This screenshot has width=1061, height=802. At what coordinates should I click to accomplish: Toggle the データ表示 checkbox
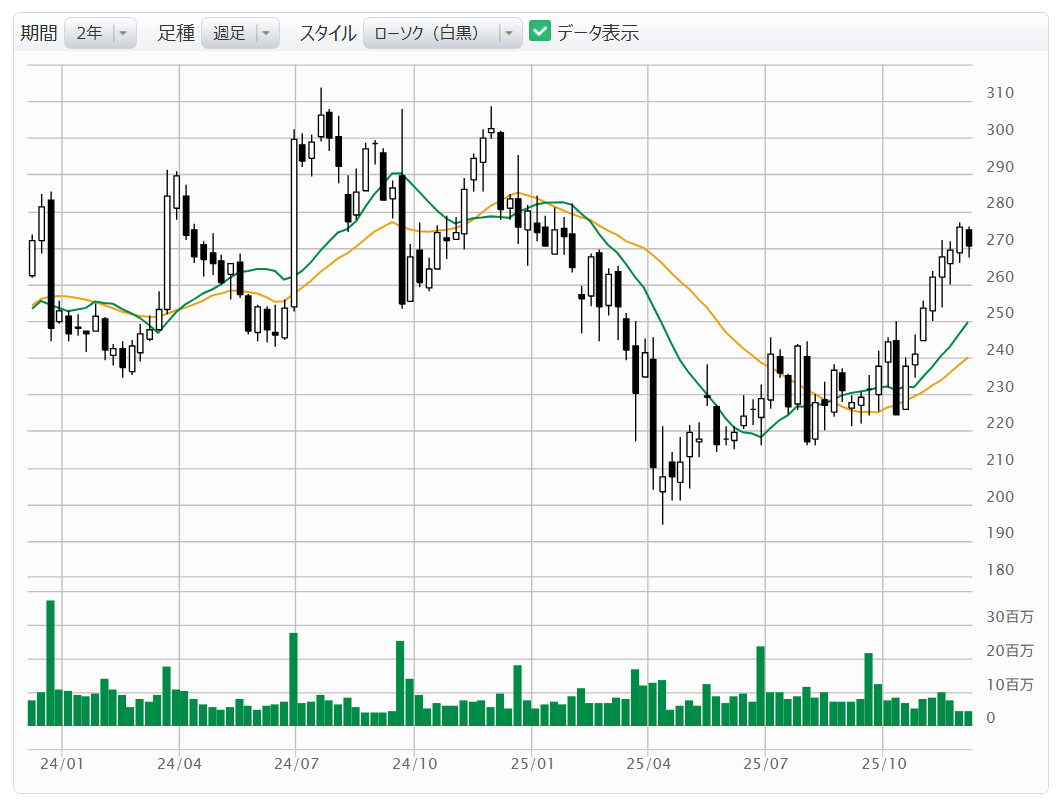point(540,32)
